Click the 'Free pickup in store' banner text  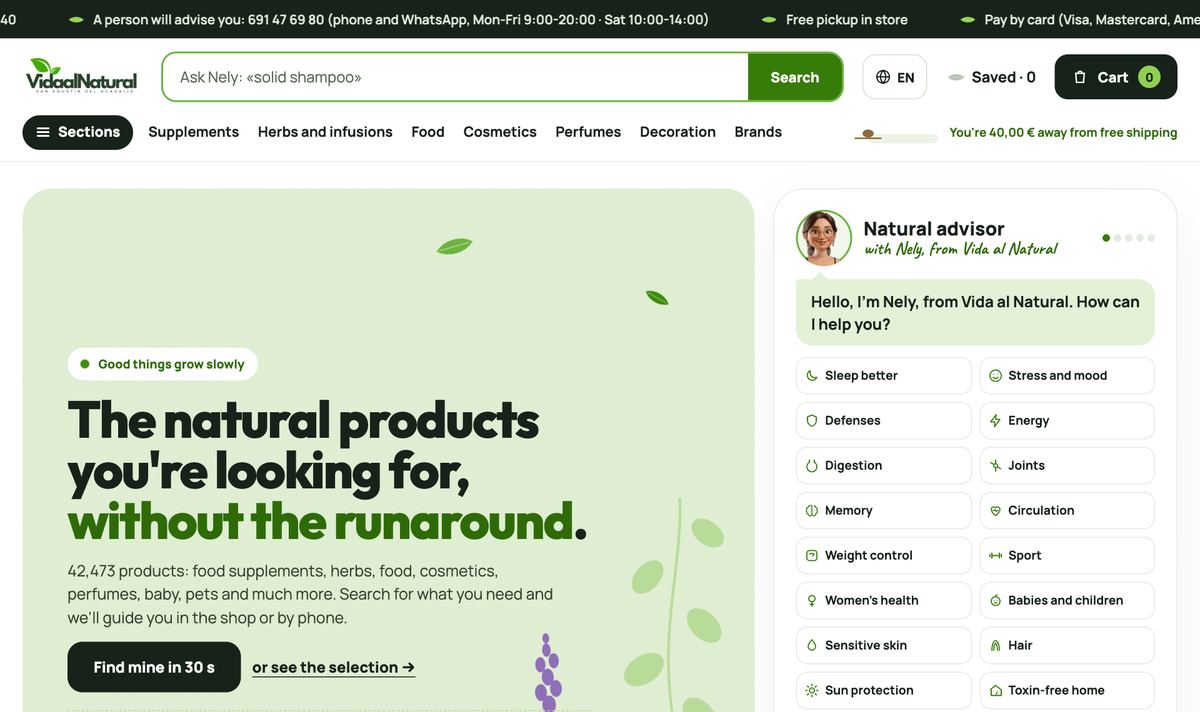pyautogui.click(x=847, y=19)
